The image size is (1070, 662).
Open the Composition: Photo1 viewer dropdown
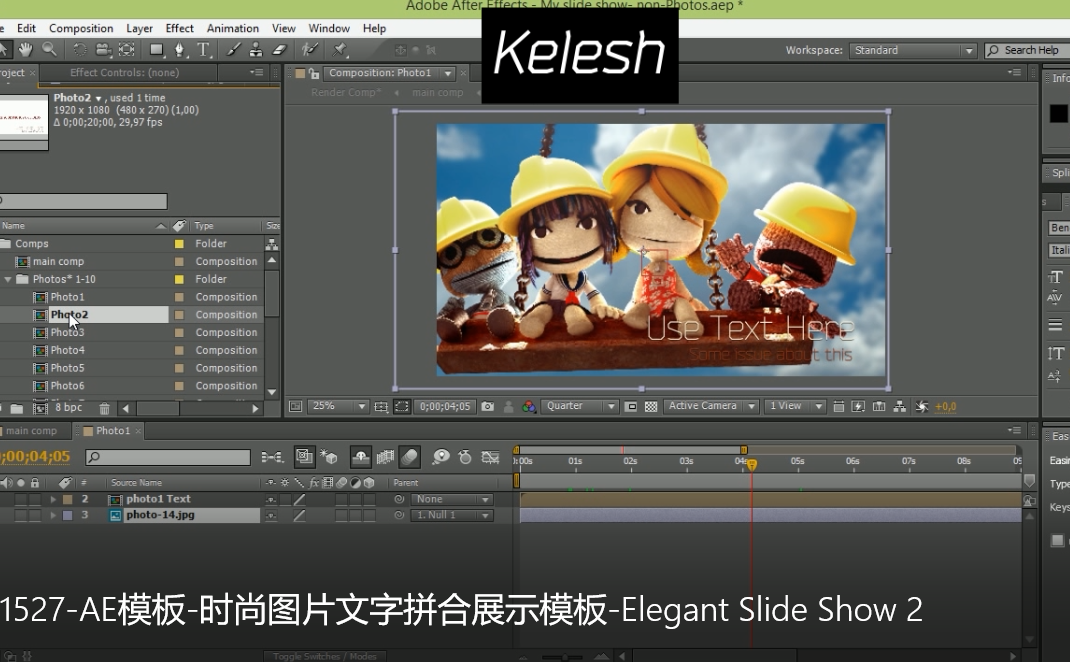(x=389, y=73)
